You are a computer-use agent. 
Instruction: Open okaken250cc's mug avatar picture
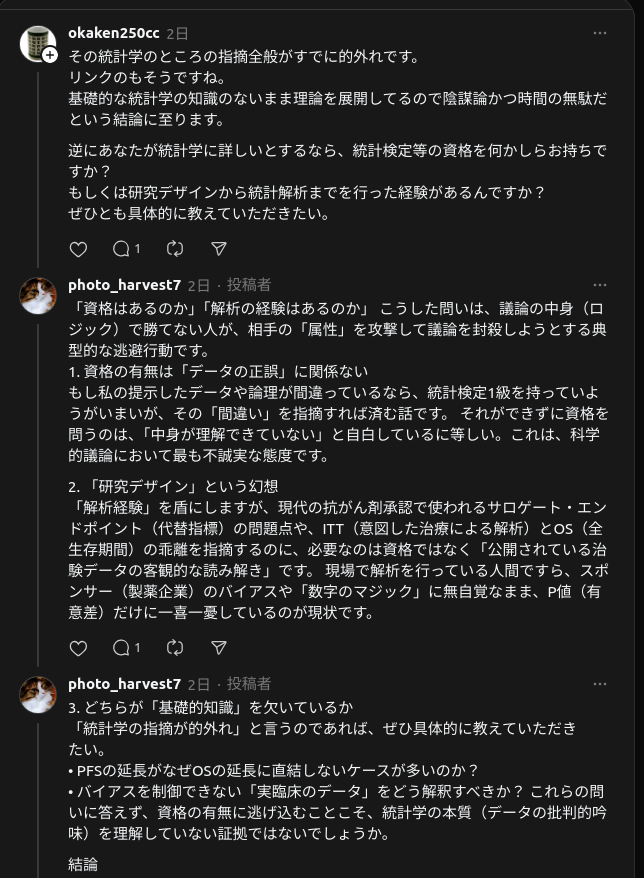click(x=36, y=43)
